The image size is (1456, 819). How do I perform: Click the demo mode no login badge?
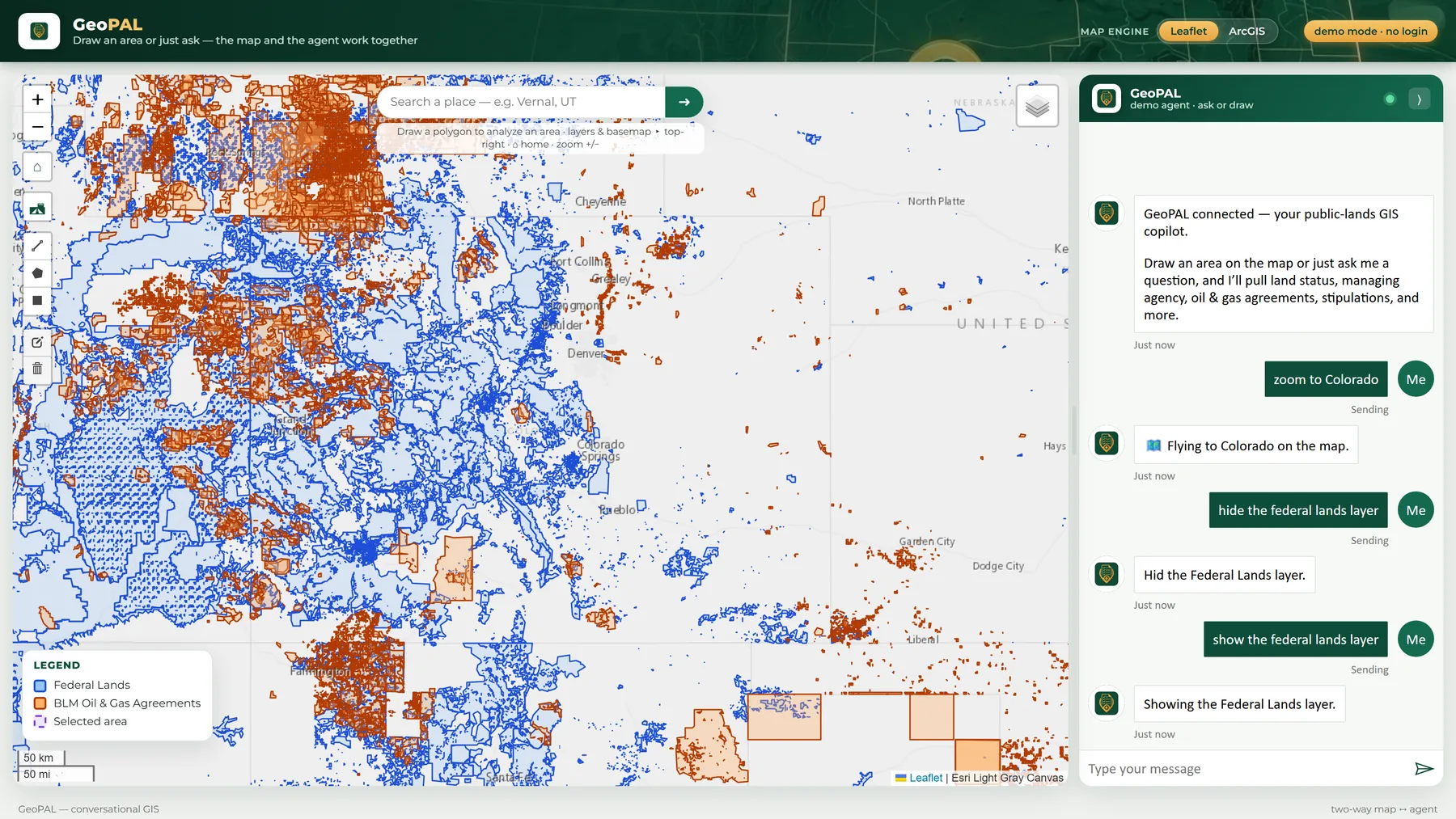click(1370, 32)
